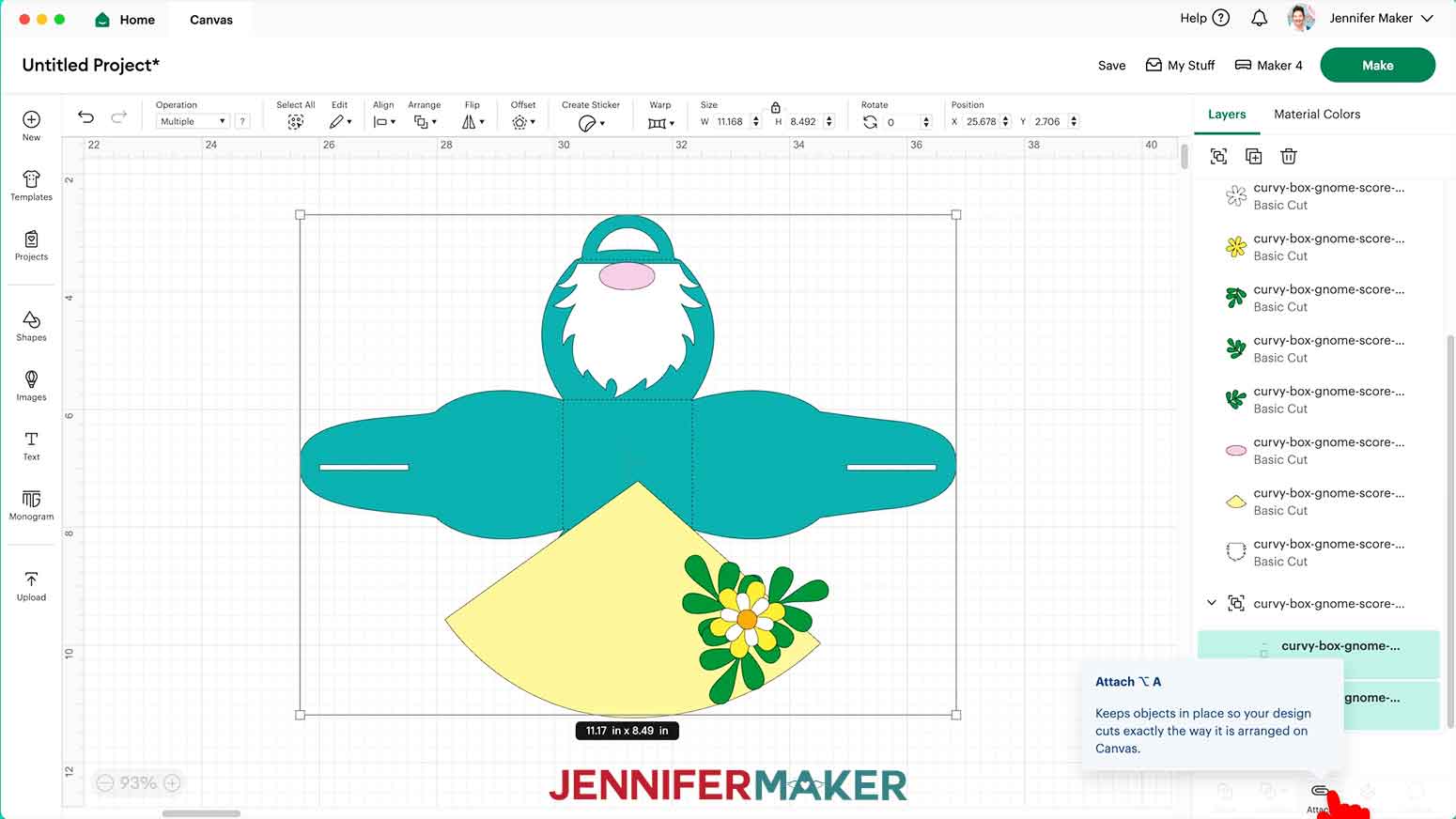Screen dimensions: 1456x819
Task: Click the vertical canvas scrollbar
Action: click(1185, 157)
